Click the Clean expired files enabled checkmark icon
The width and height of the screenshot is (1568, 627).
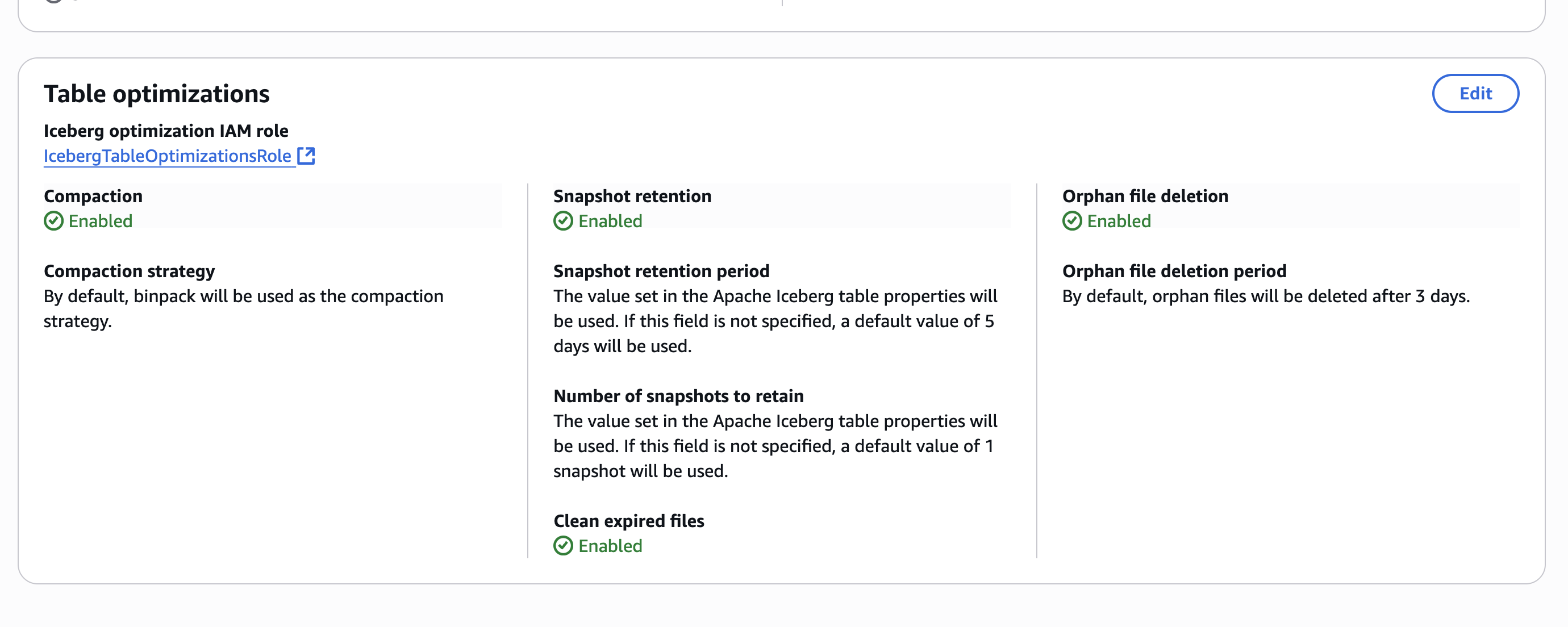(563, 546)
